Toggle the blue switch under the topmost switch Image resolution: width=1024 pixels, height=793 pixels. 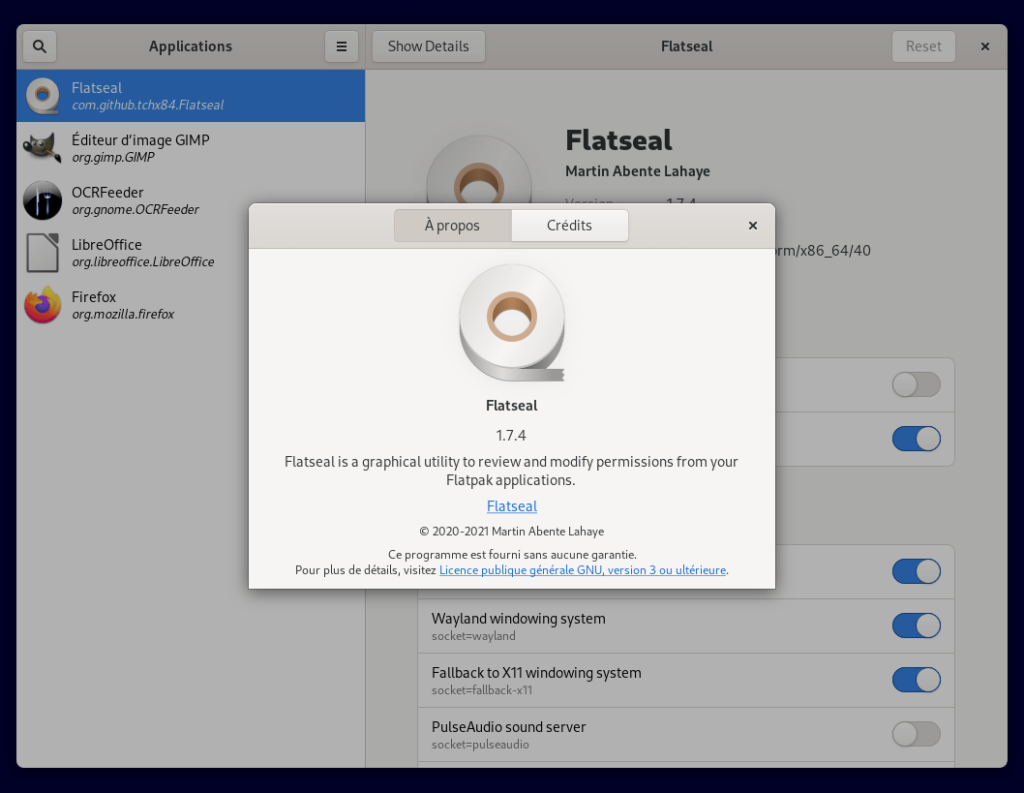(916, 439)
